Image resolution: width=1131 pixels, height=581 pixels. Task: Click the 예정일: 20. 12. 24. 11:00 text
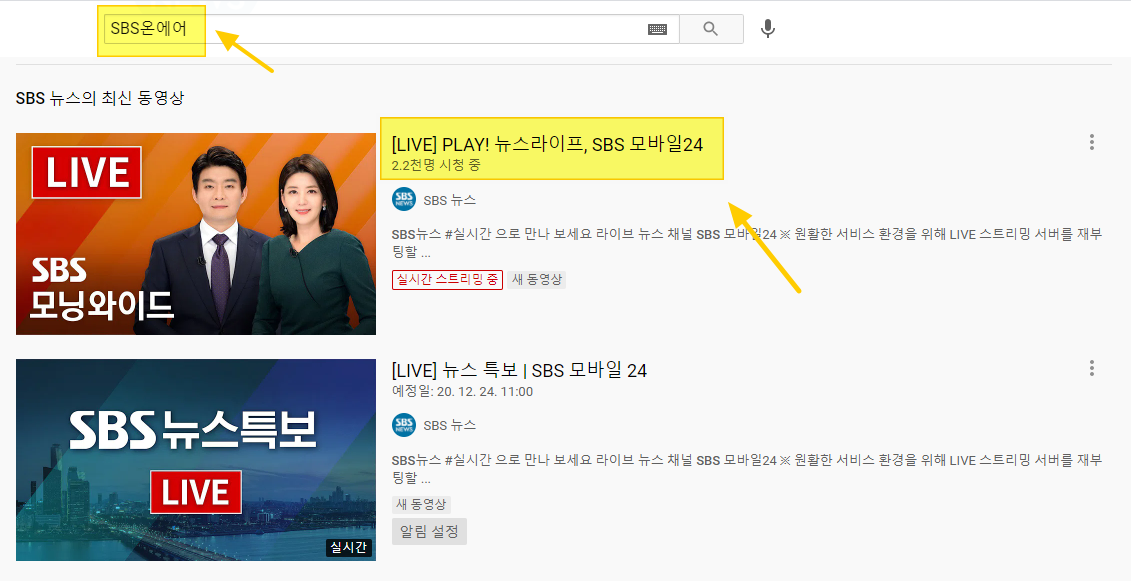(x=462, y=391)
